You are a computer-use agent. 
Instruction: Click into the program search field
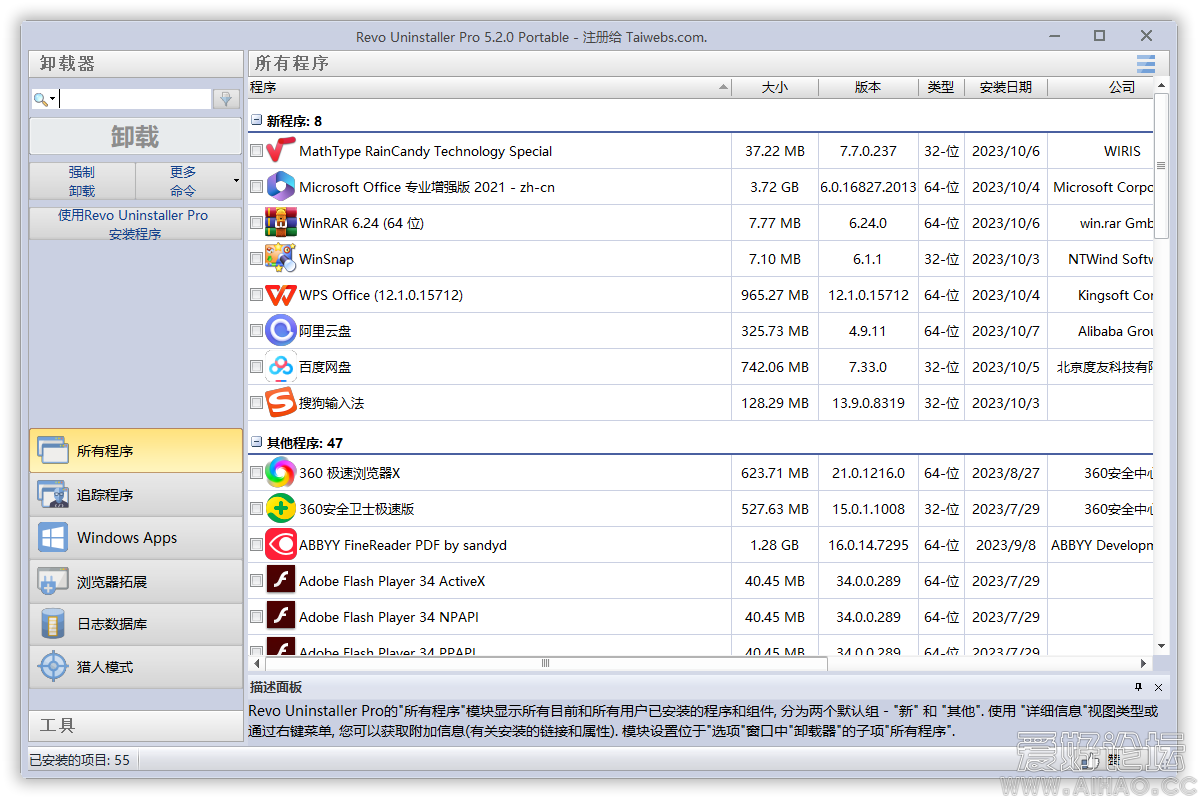click(x=135, y=99)
